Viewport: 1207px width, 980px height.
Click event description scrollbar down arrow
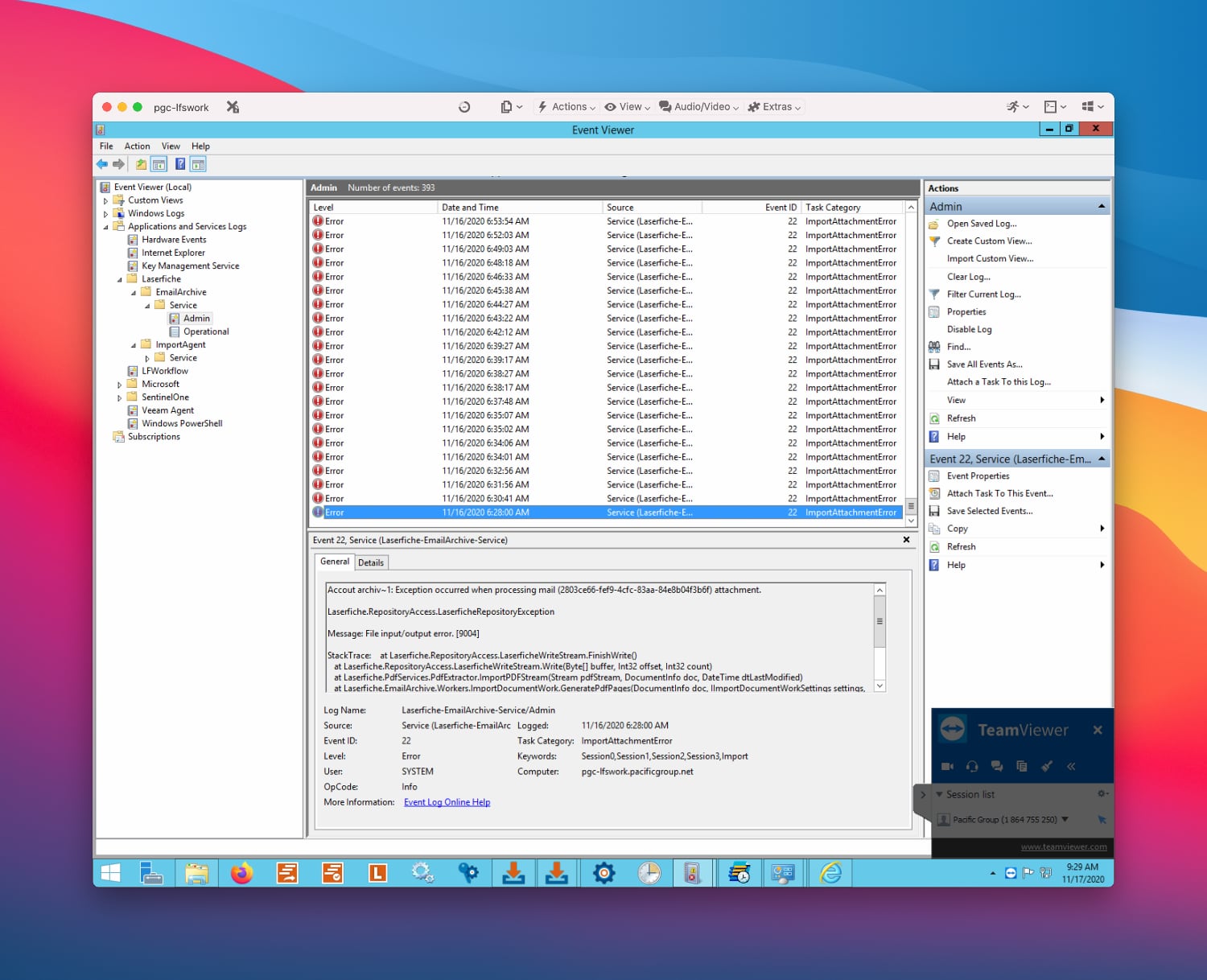pos(880,686)
